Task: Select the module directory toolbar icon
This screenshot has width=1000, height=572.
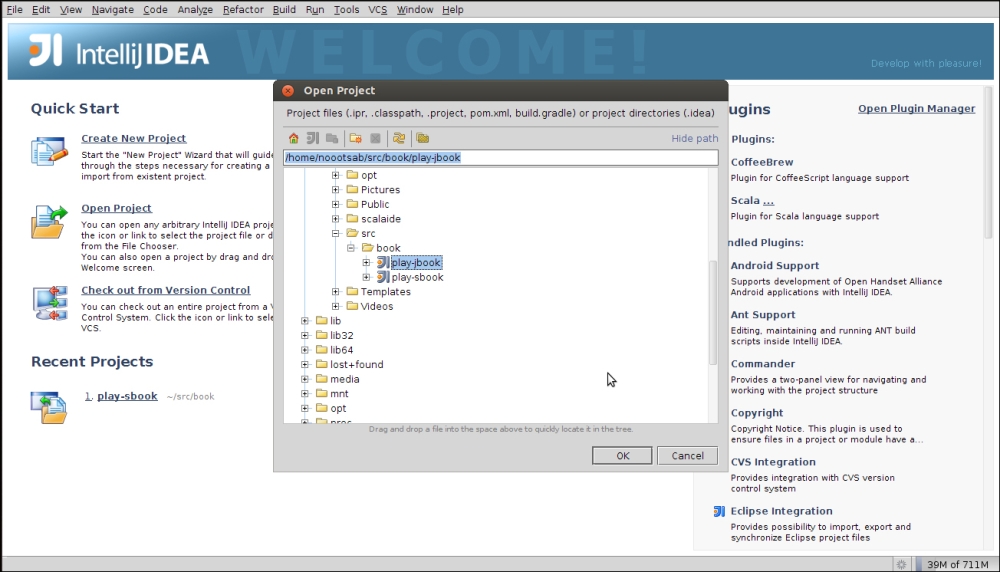Action: coord(332,138)
